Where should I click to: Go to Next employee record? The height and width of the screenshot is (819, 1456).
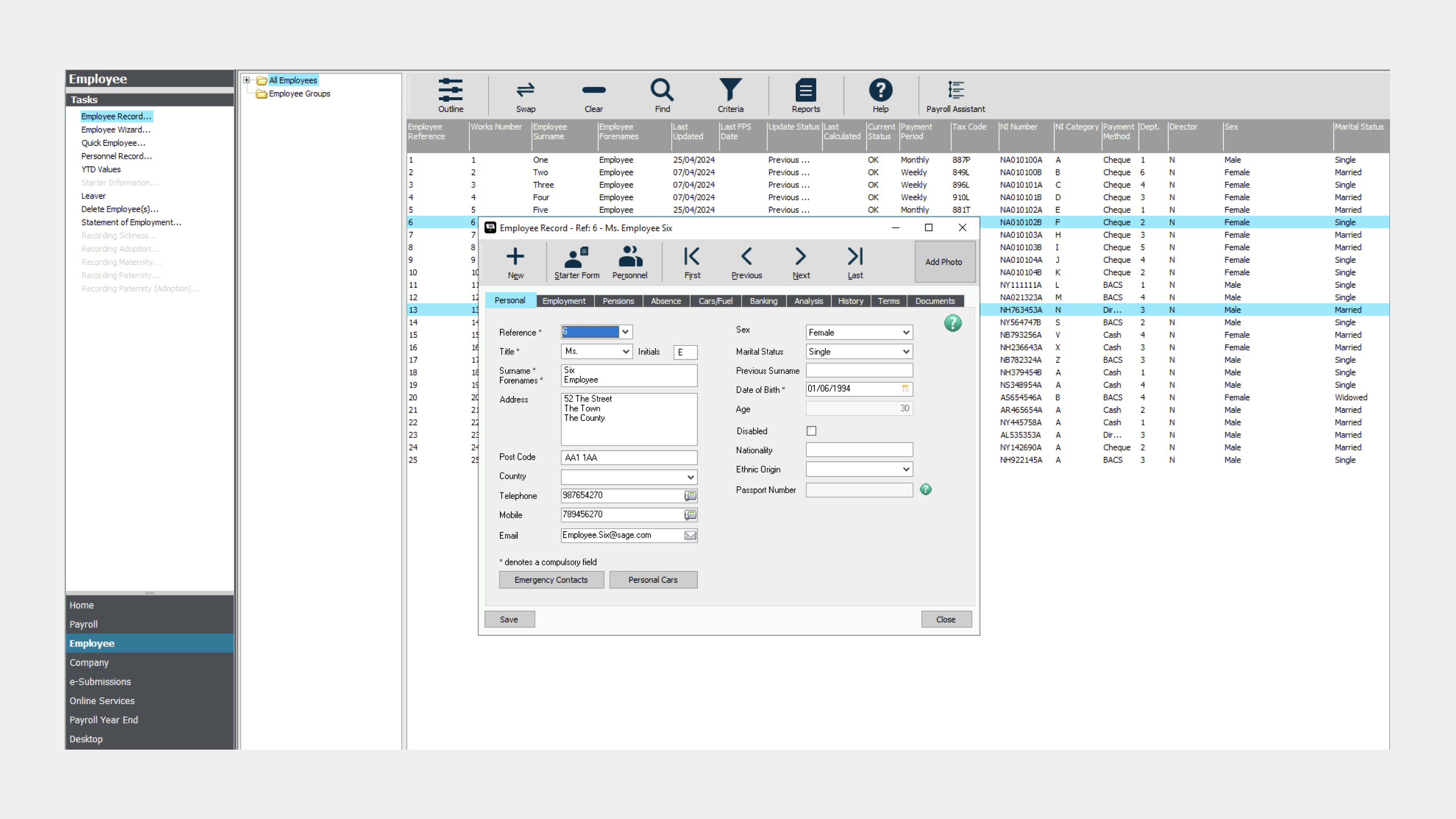(x=800, y=257)
